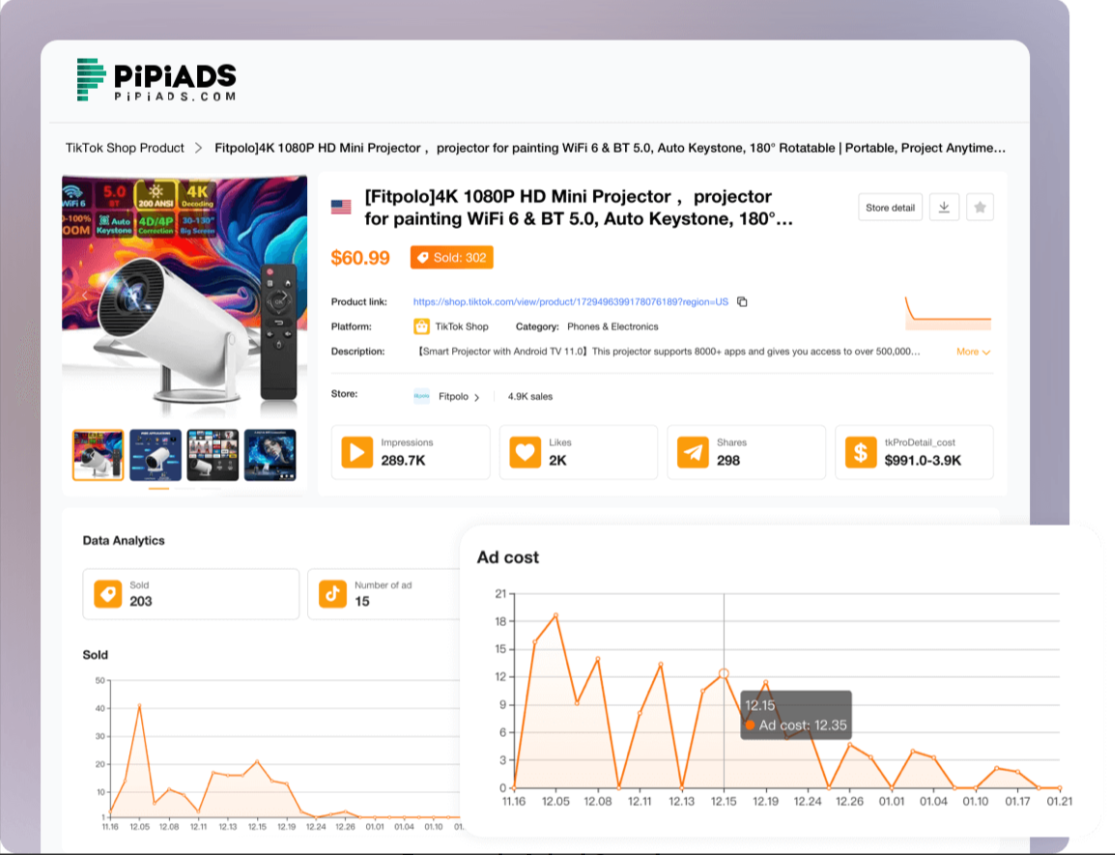Click the product title heading

coord(578,207)
